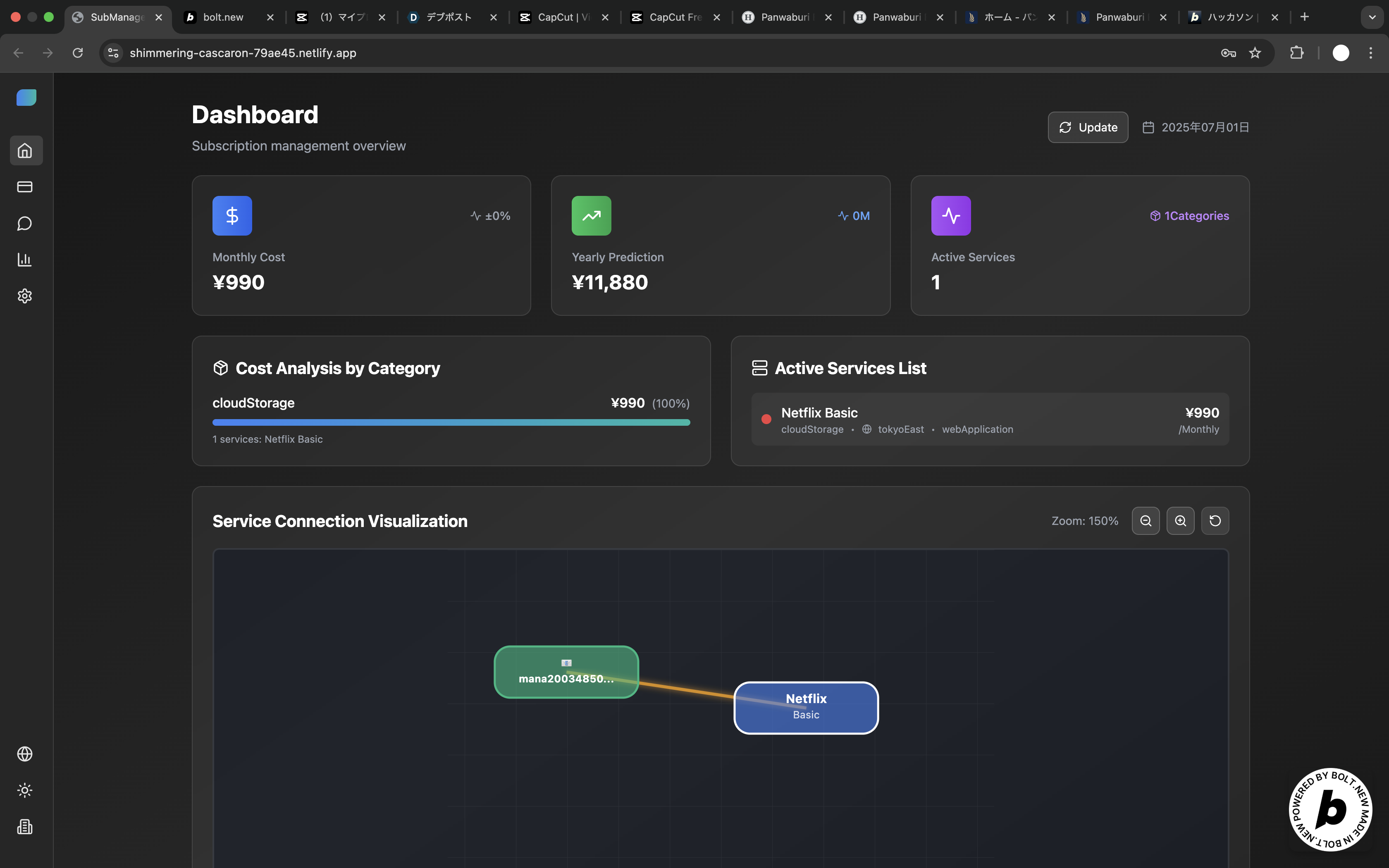Screen dimensions: 1389x868
Task: Click the cloudStorage cost progress bar
Action: 451,422
